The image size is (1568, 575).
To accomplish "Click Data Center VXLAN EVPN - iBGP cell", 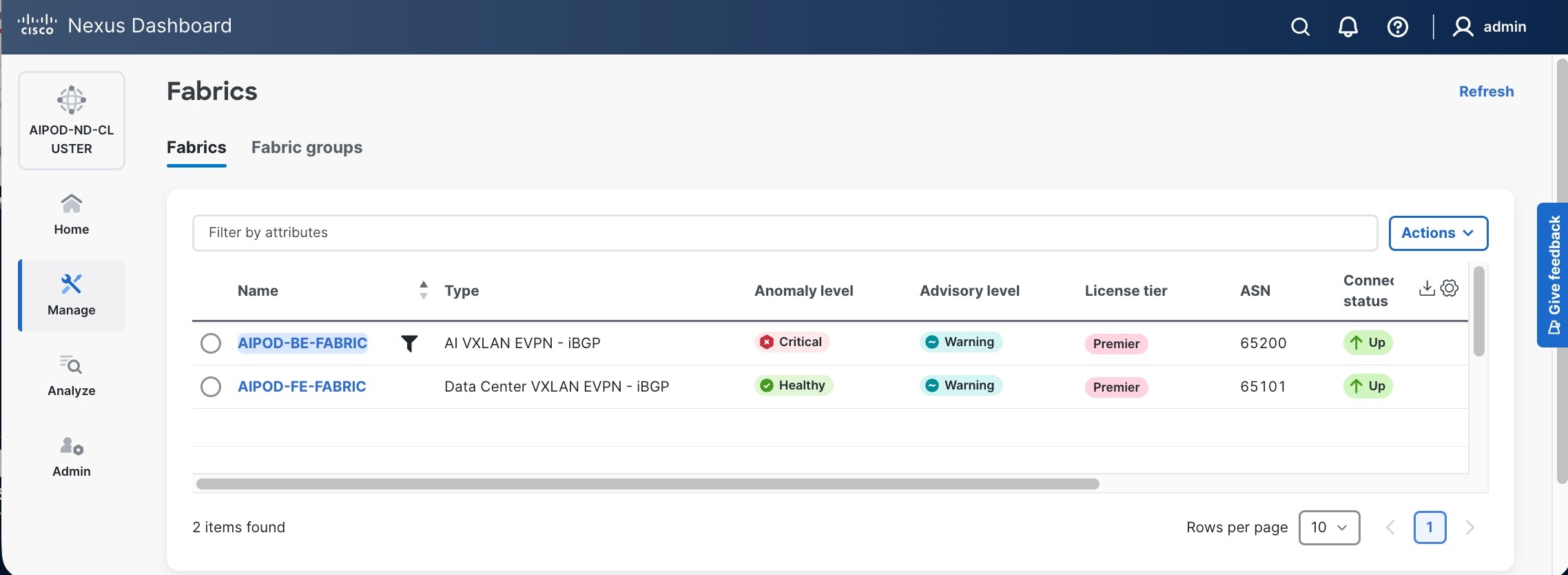I will (557, 387).
